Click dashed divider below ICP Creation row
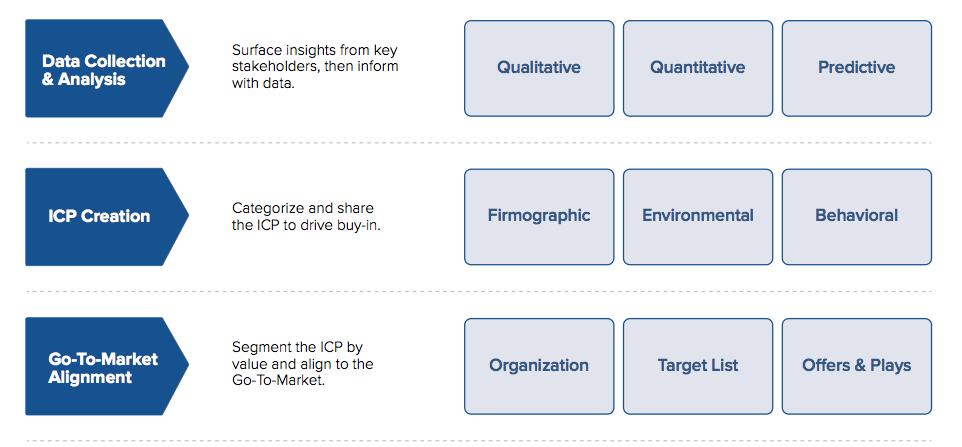This screenshot has height=447, width=962. [x=480, y=292]
